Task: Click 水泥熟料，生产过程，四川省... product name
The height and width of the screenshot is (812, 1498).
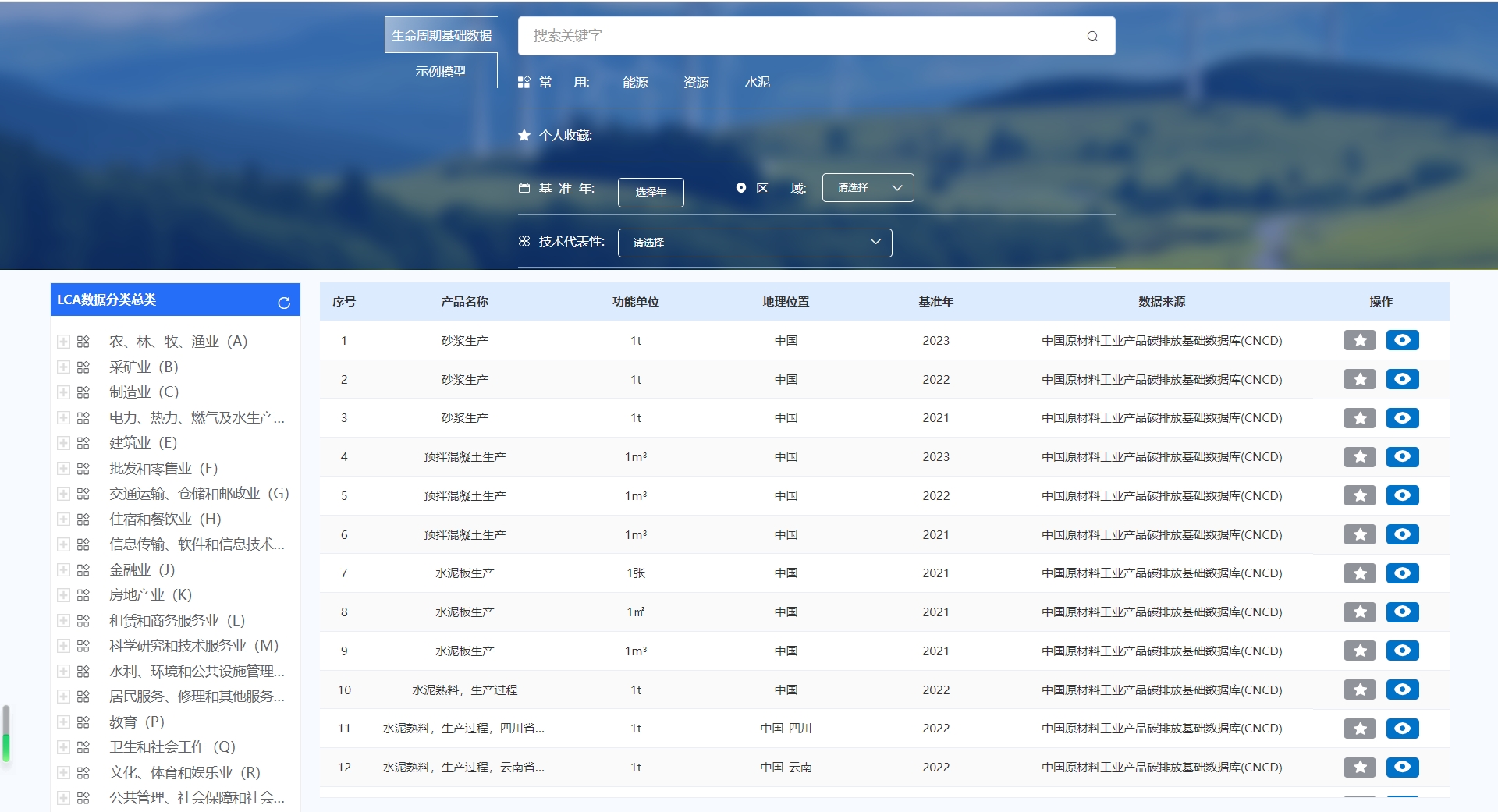Action: (463, 729)
